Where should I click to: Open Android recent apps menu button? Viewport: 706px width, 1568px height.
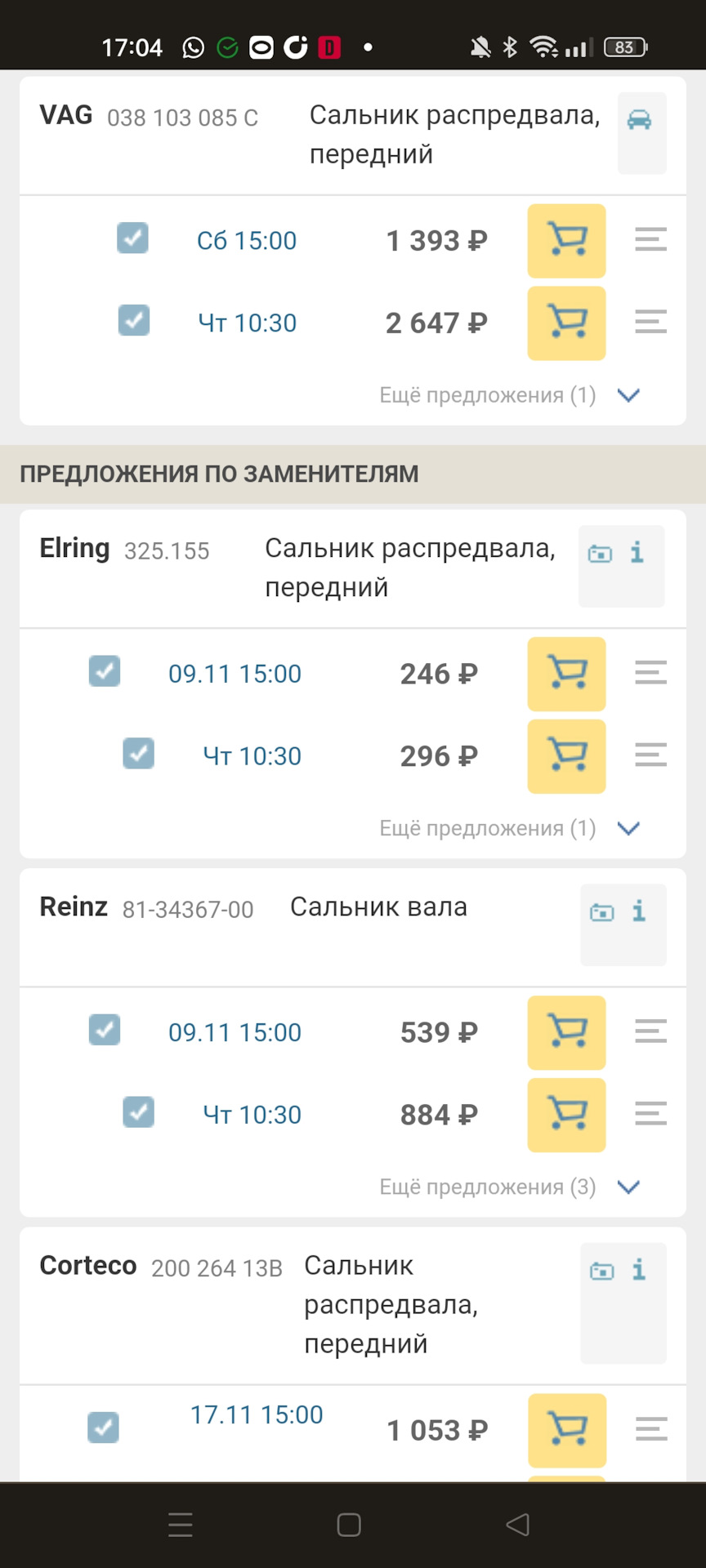pos(181,1525)
